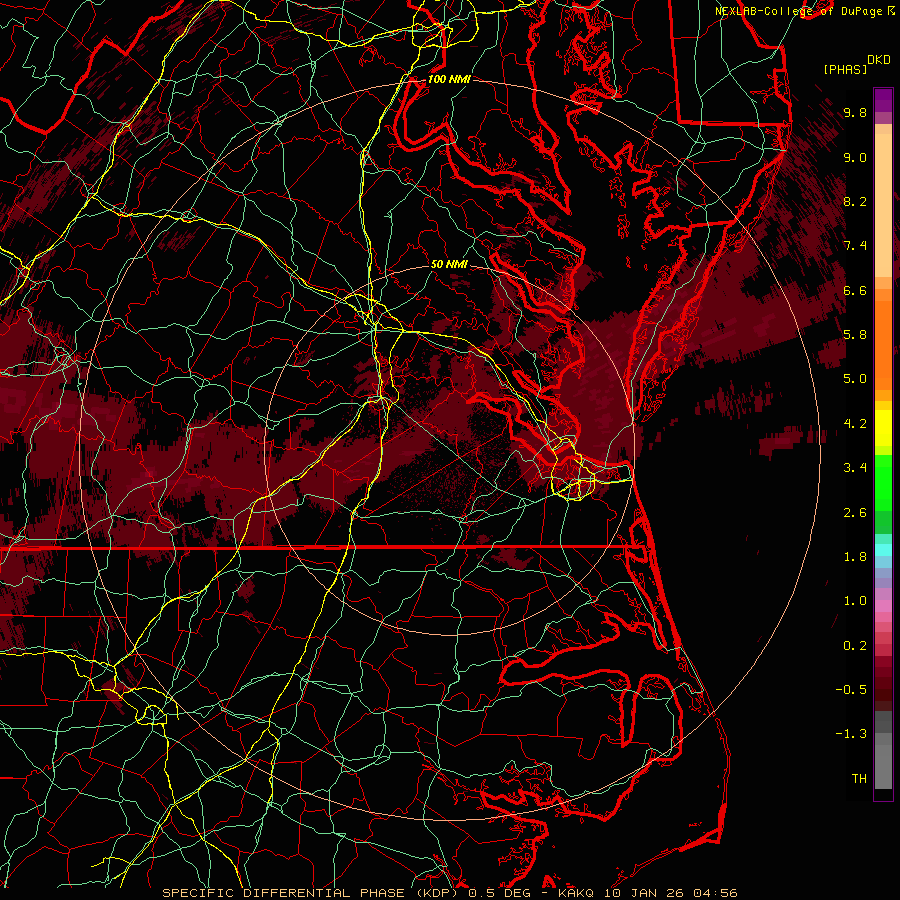Click the 2.6 color scale value

pos(855,513)
